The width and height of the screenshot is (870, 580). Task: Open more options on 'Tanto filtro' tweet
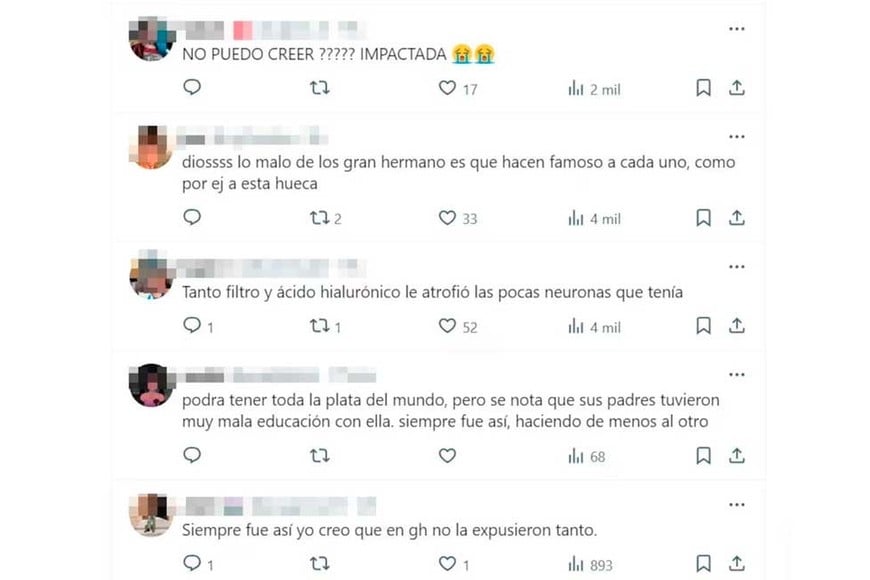[x=736, y=266]
